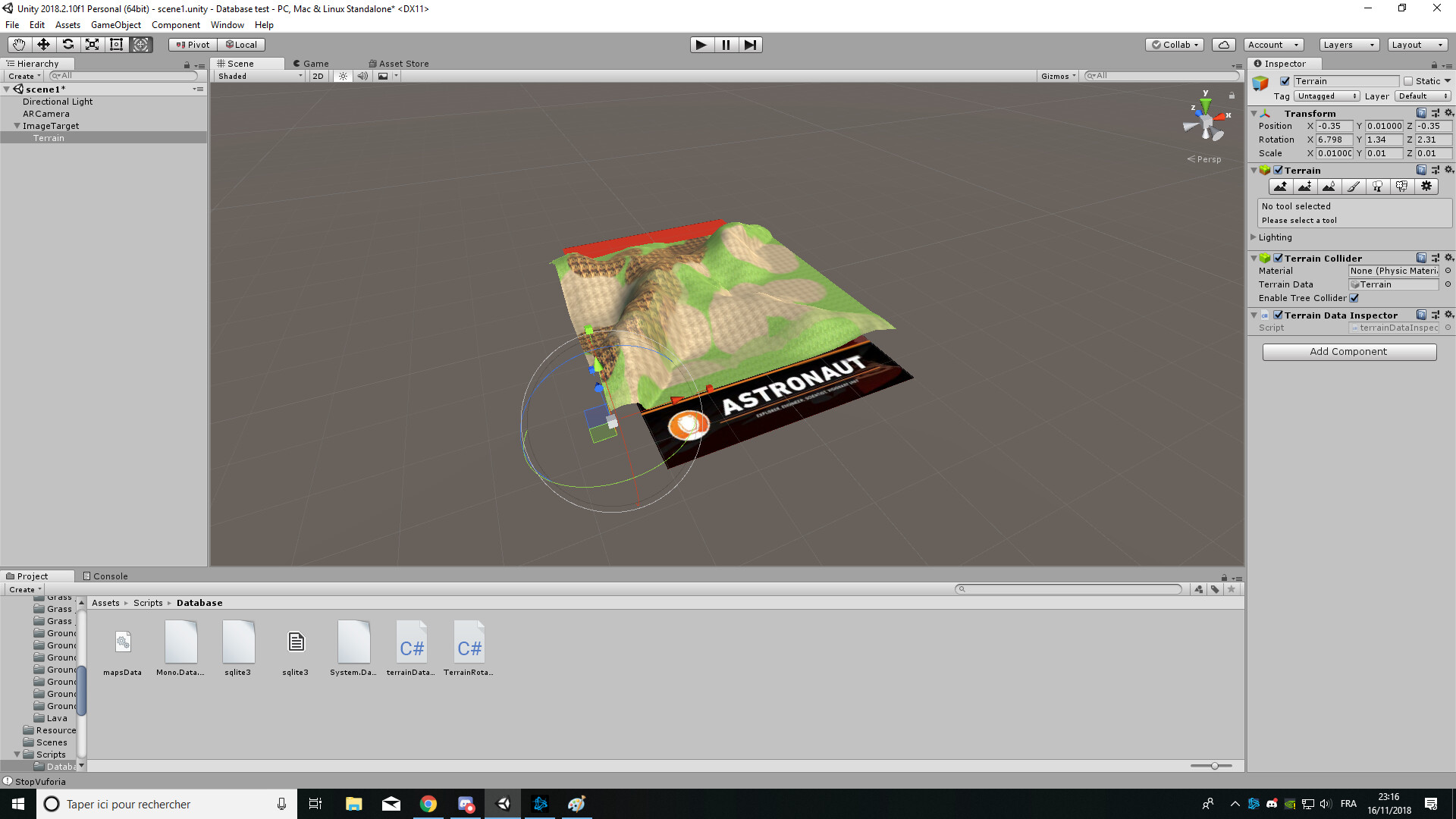Select the Paint Details terrain tool
Screen dimensions: 1456x819
(x=1402, y=187)
